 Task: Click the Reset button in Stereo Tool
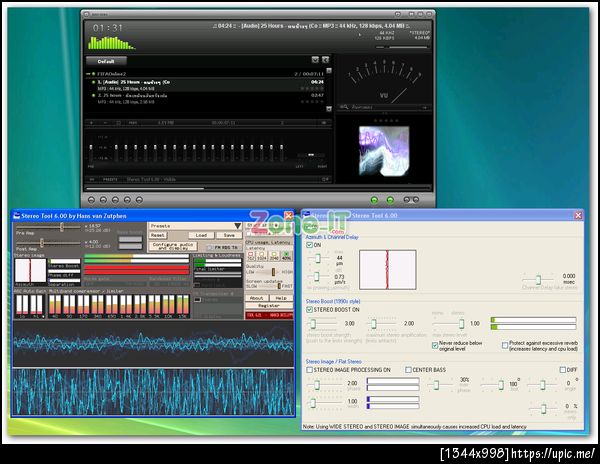157,235
